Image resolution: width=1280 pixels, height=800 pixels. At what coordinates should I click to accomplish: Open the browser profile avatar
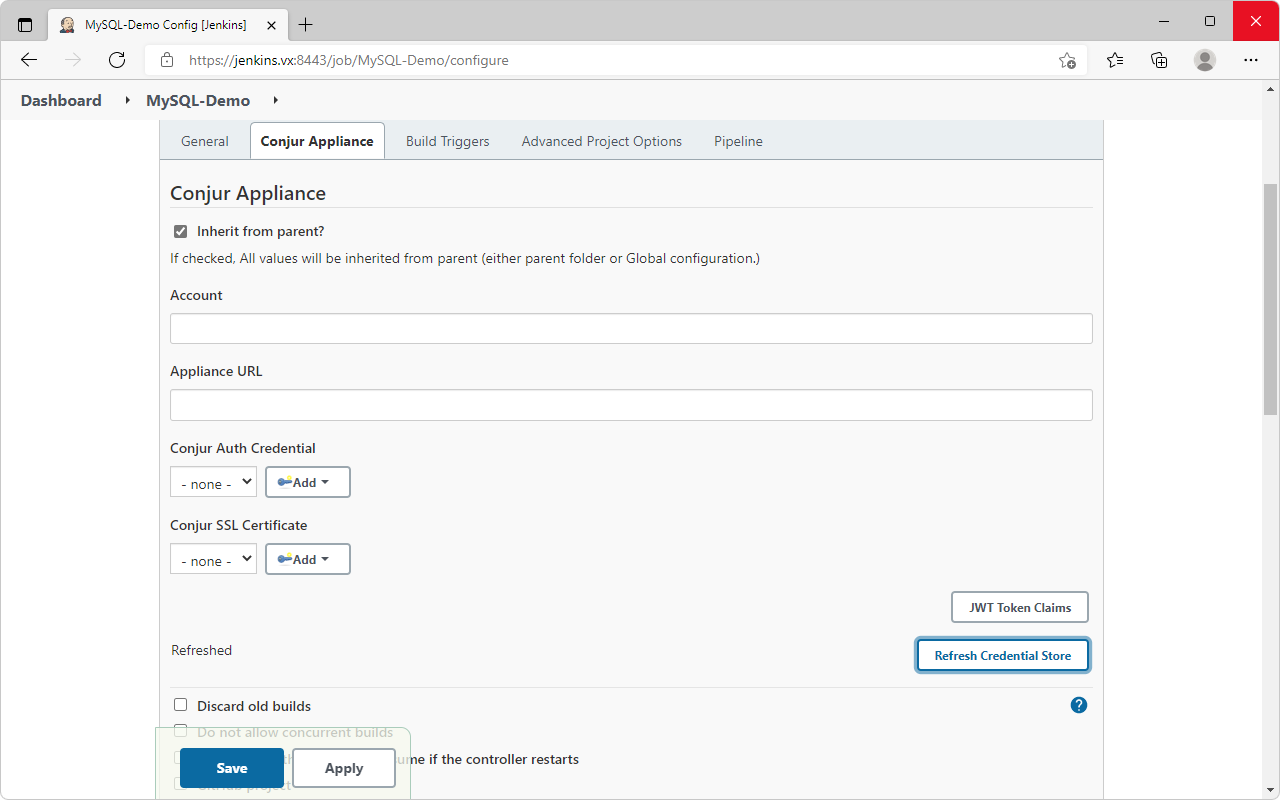click(1205, 60)
